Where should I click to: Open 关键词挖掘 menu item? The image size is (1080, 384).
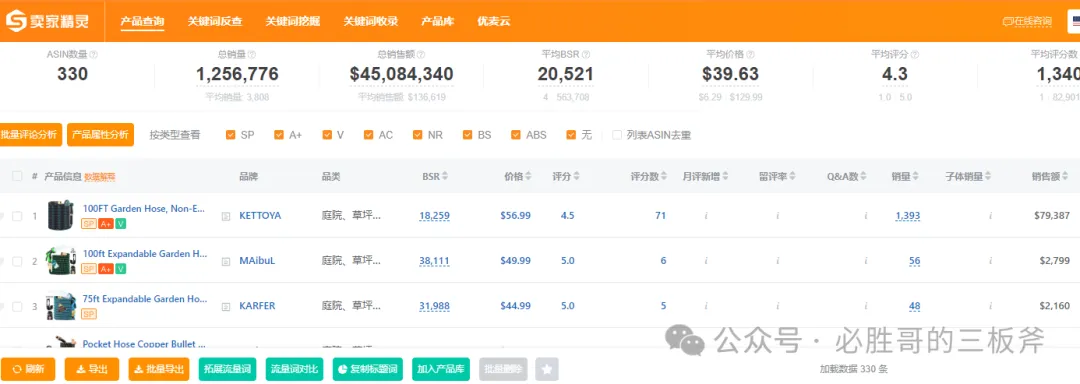coord(293,21)
